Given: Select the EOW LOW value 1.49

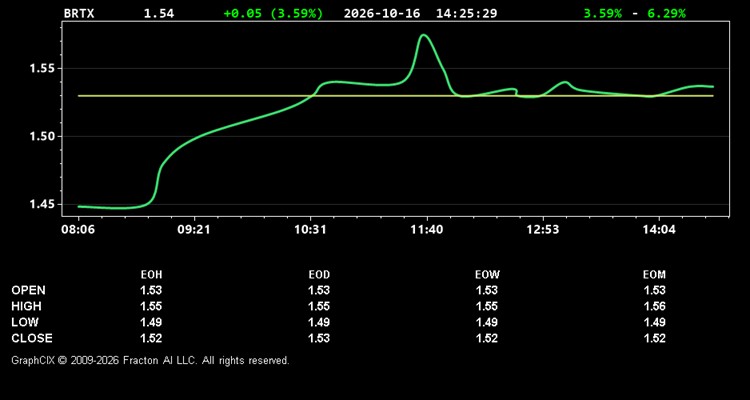Looking at the screenshot, I should tap(487, 322).
